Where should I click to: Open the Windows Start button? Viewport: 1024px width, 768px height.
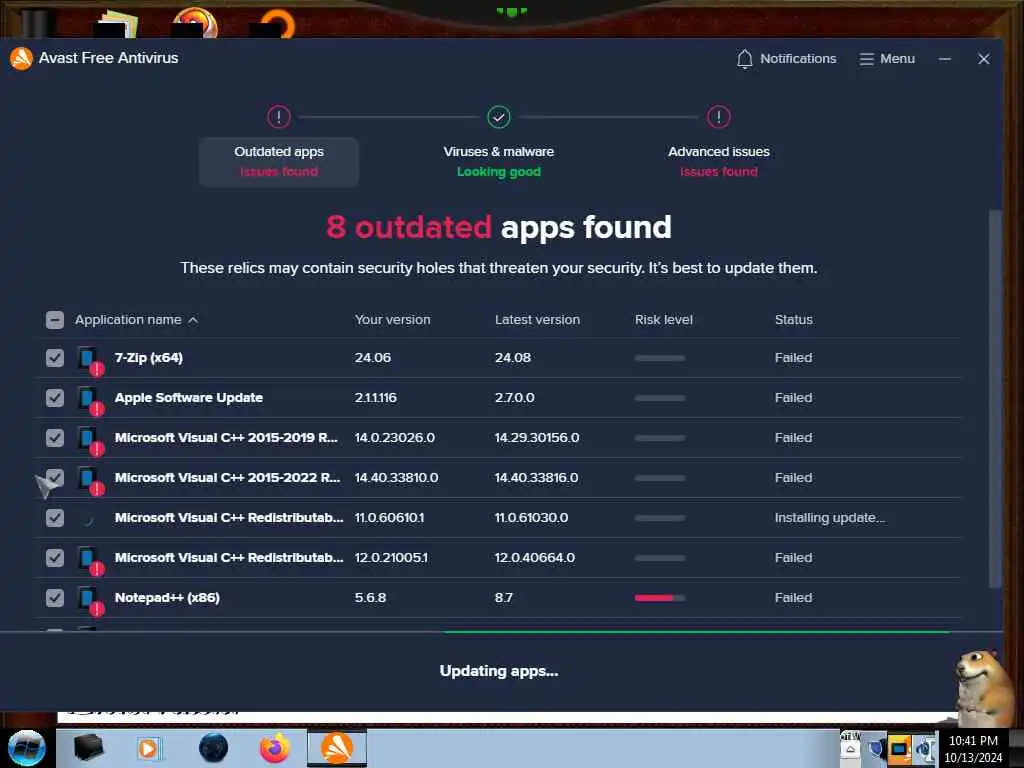coord(26,748)
